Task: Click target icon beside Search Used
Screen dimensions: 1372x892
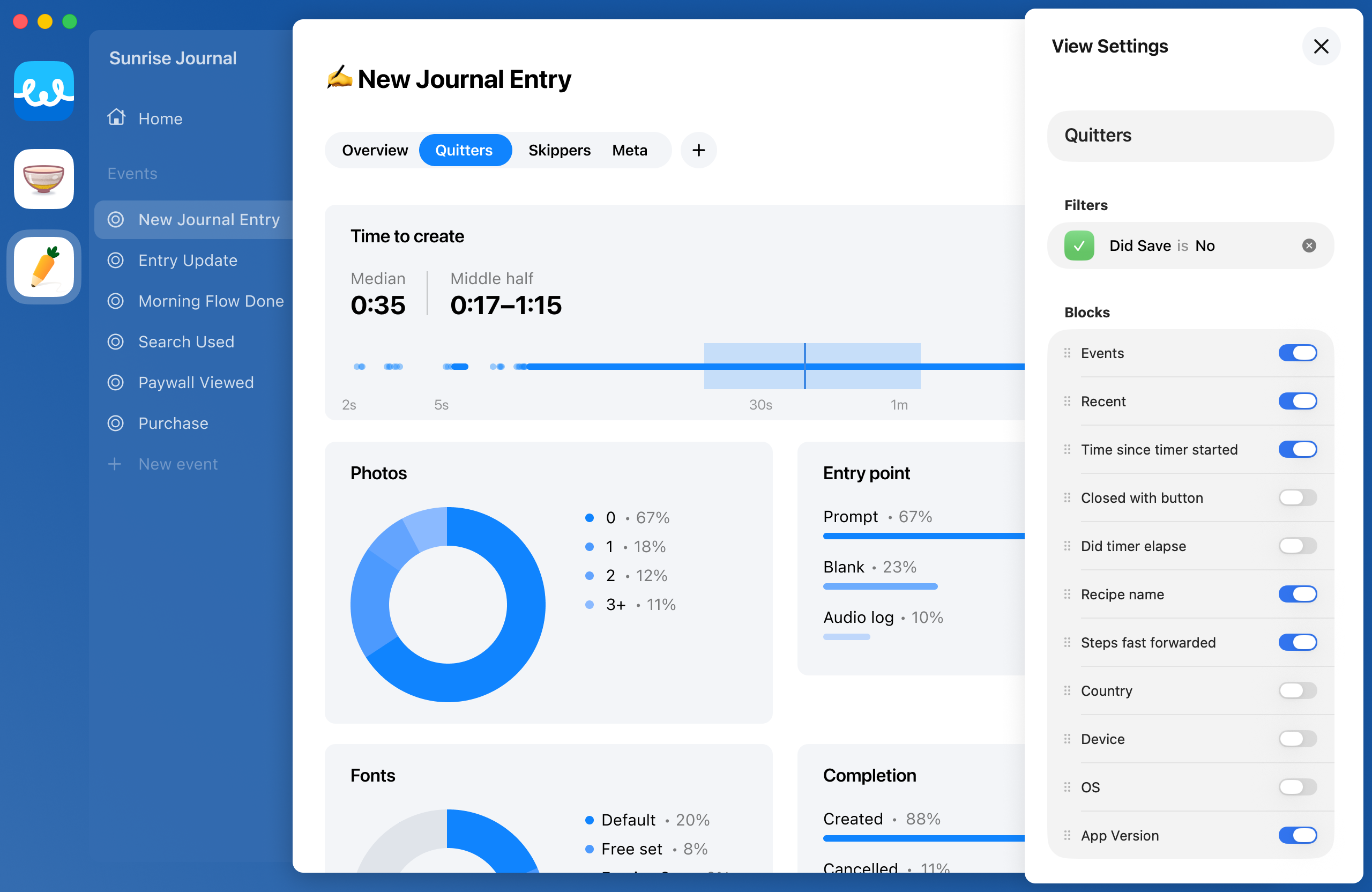Action: tap(116, 342)
